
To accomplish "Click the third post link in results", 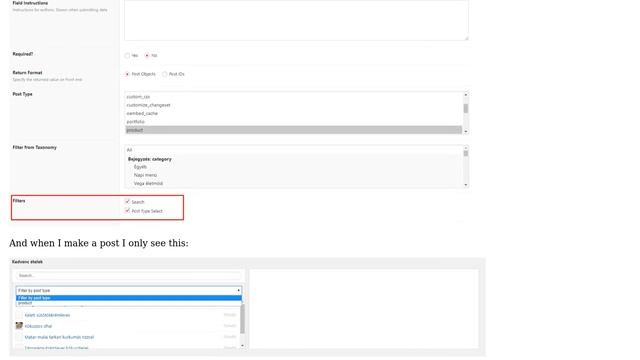I will [x=59, y=337].
